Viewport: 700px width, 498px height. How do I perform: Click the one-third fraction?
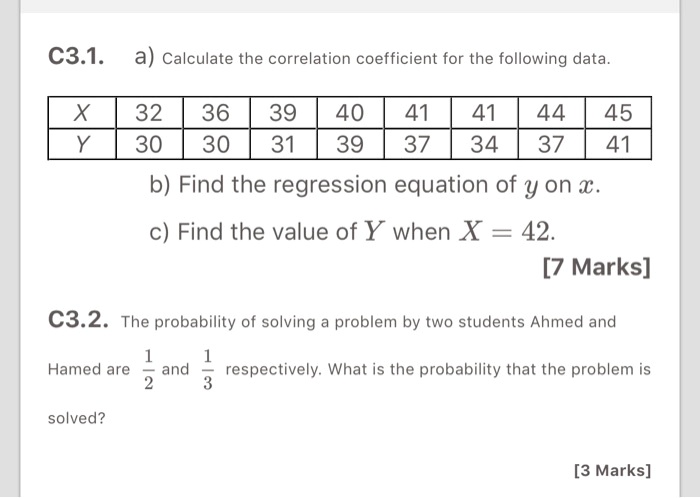tap(208, 370)
